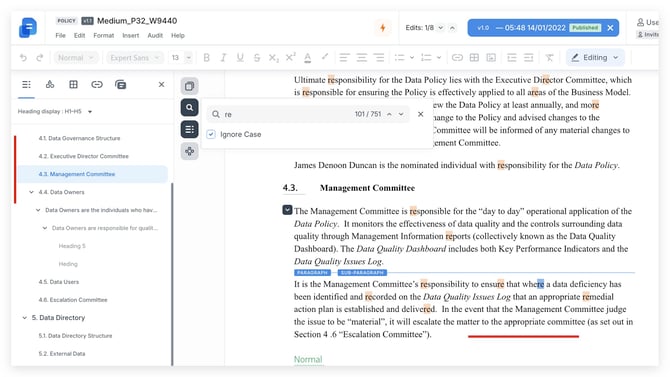
Task: Apply superscript formatting
Action: pos(291,58)
